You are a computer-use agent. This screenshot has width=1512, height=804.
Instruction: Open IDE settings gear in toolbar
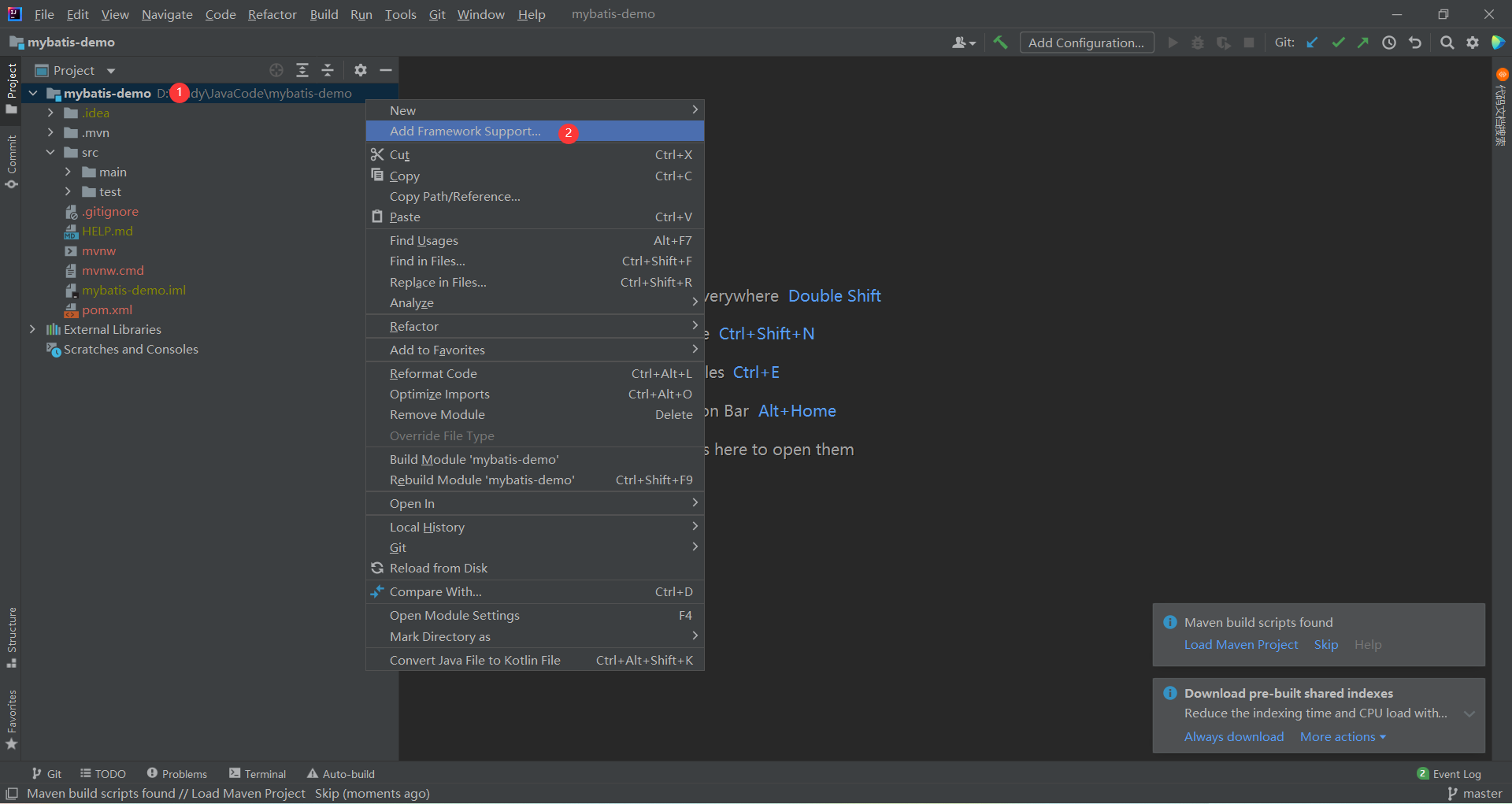[x=1473, y=43]
